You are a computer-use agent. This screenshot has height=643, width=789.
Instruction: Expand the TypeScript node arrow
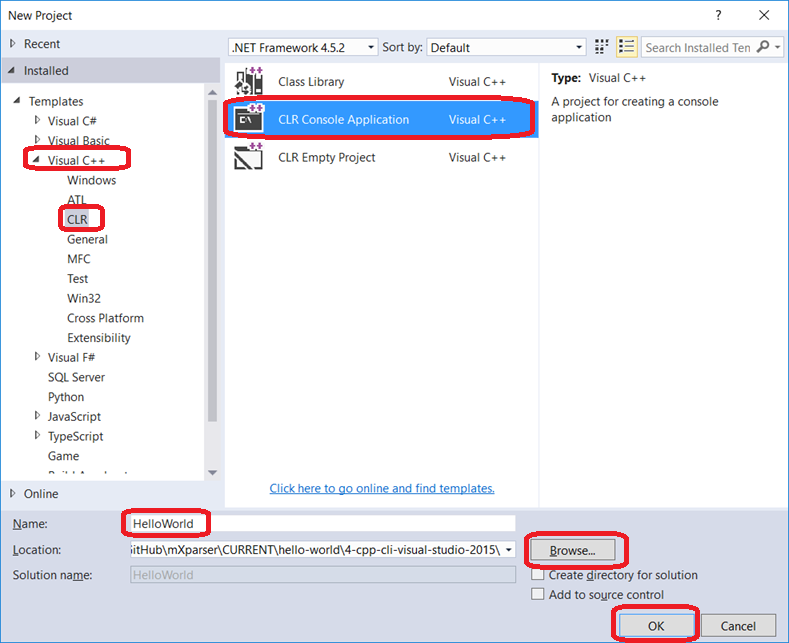tap(37, 435)
